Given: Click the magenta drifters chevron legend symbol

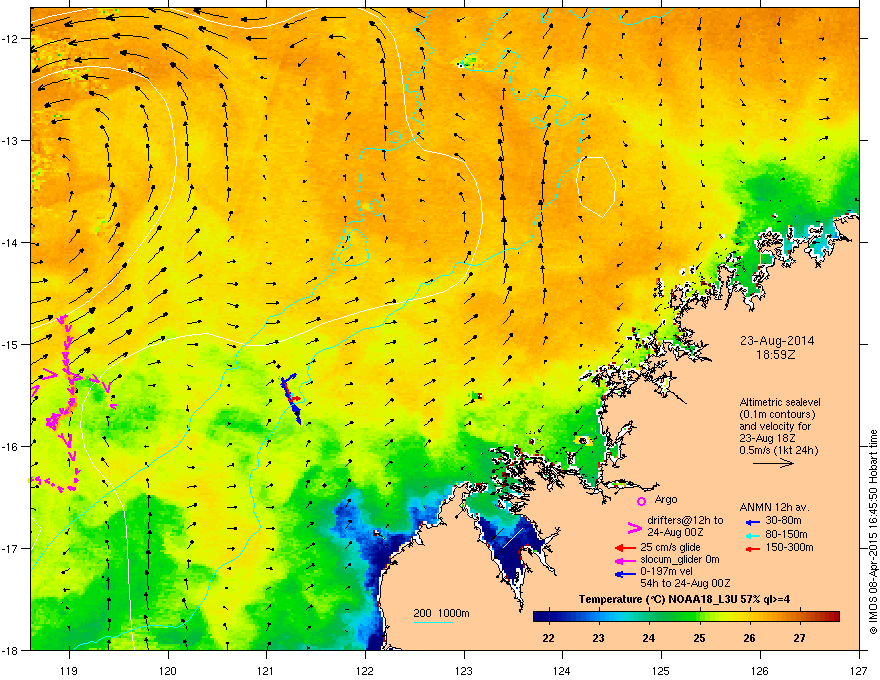Looking at the screenshot, I should [x=634, y=528].
